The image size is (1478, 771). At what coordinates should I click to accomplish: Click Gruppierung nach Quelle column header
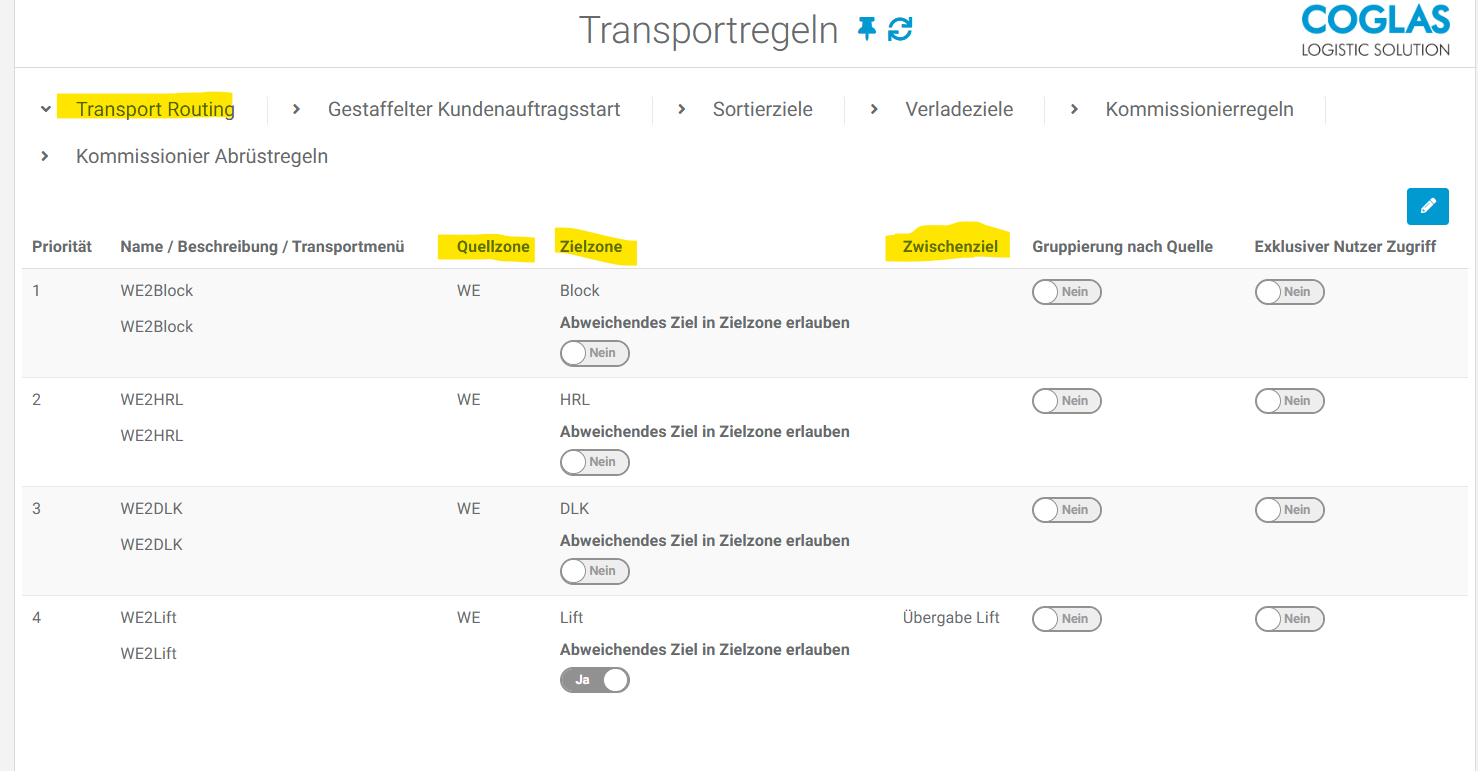pos(1122,246)
